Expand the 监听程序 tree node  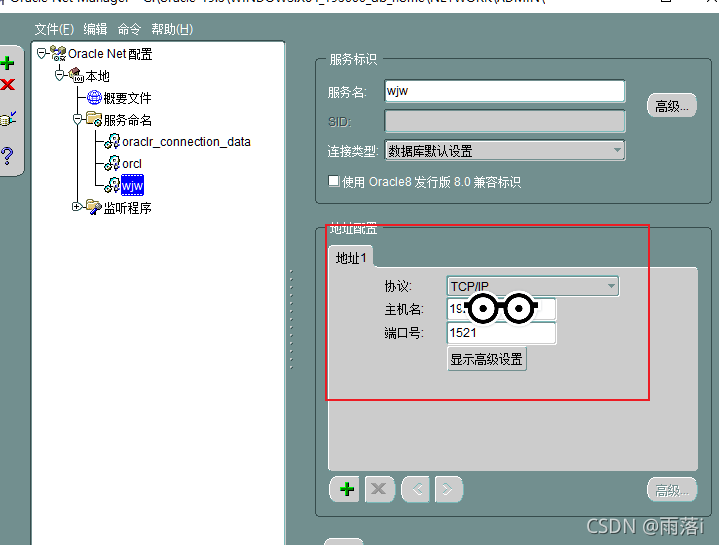pos(77,207)
